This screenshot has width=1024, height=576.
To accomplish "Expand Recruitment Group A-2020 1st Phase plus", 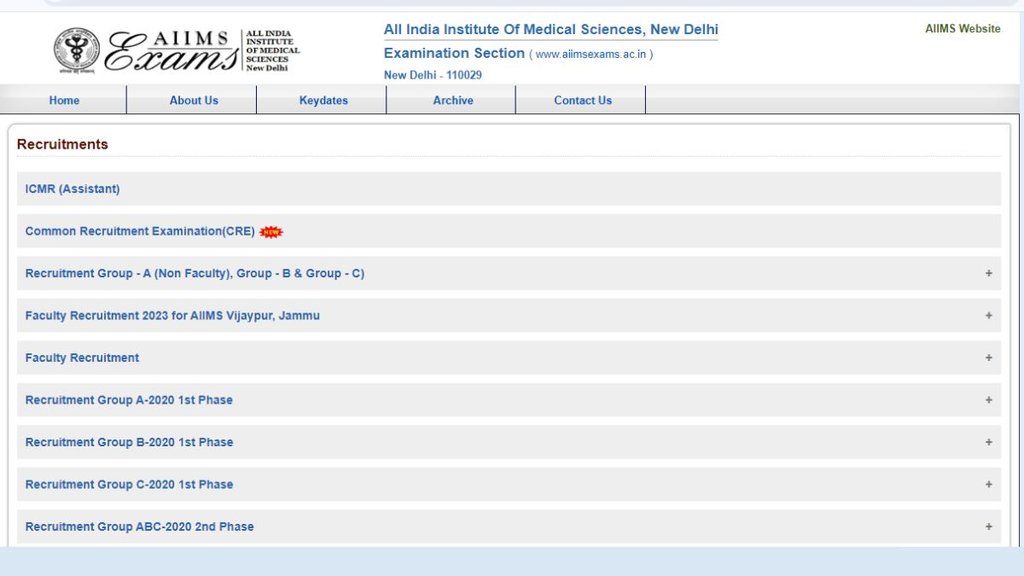I will [988, 400].
